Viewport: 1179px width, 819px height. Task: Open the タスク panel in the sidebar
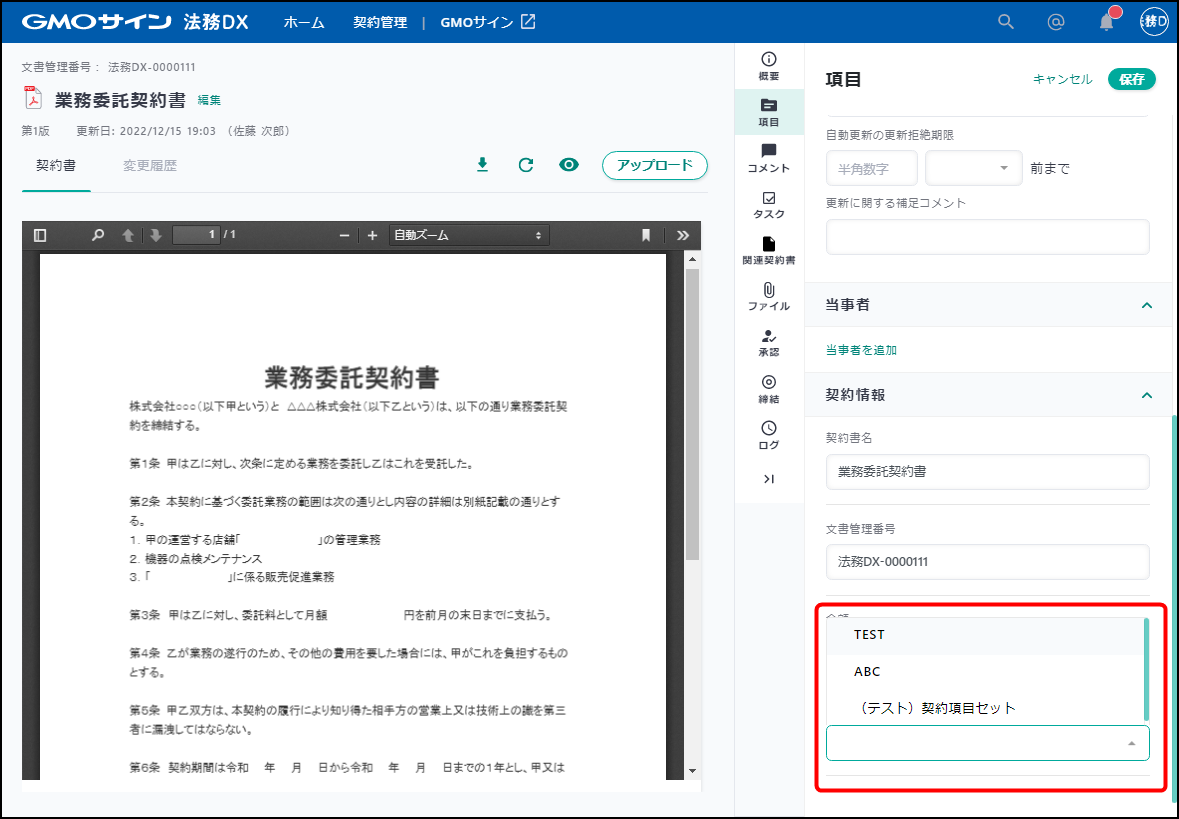click(768, 204)
